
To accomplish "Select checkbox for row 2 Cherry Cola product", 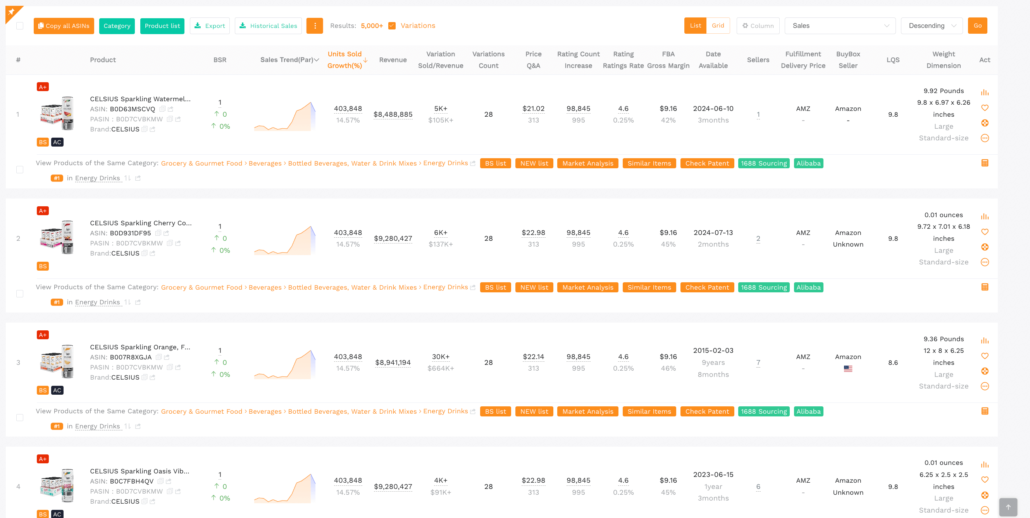I will (20, 293).
